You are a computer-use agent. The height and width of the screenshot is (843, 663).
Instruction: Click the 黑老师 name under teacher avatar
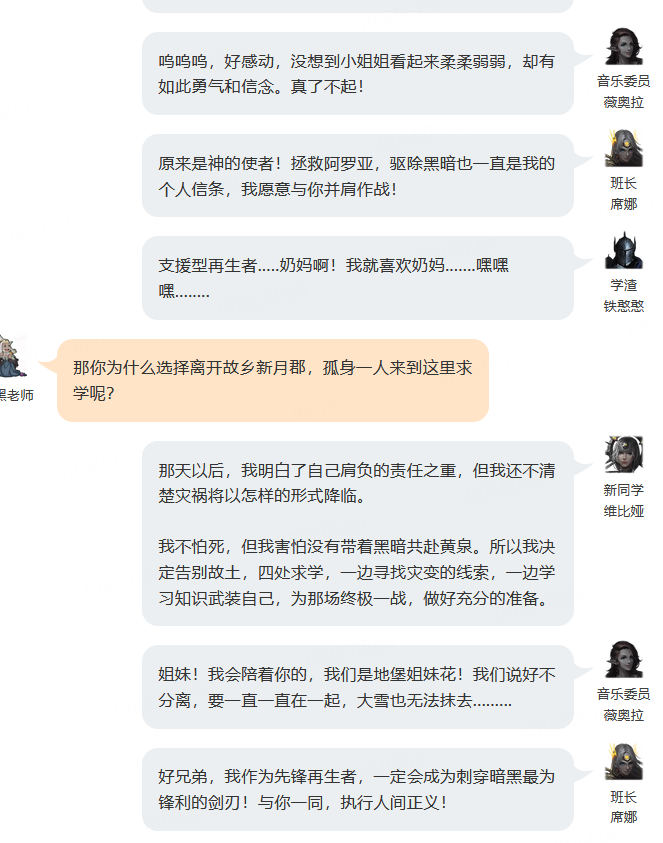tap(16, 395)
